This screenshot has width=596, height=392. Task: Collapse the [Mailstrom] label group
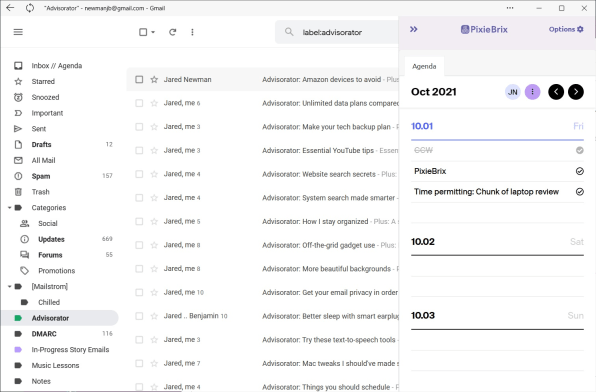[10, 286]
